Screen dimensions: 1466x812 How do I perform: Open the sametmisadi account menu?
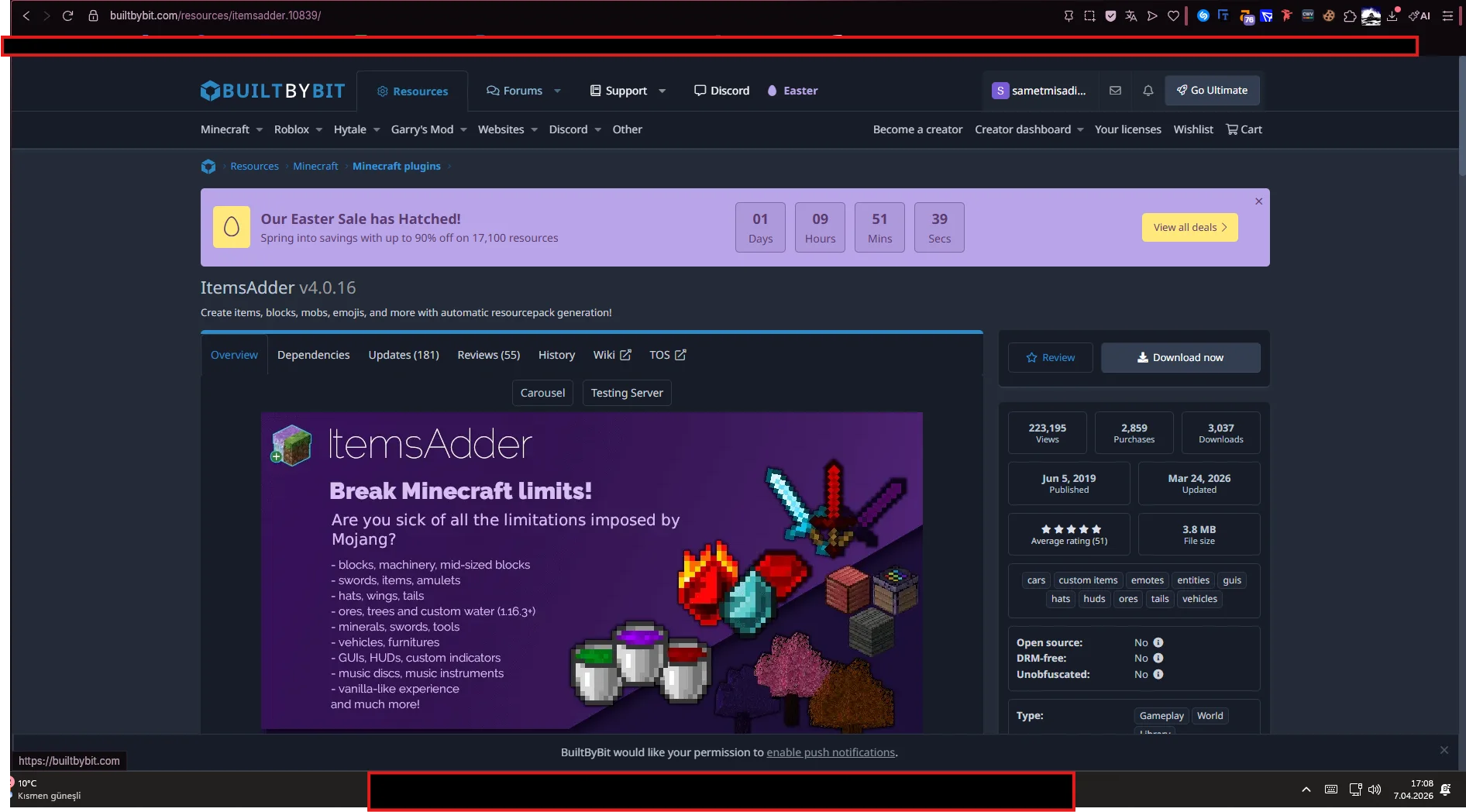[1039, 91]
